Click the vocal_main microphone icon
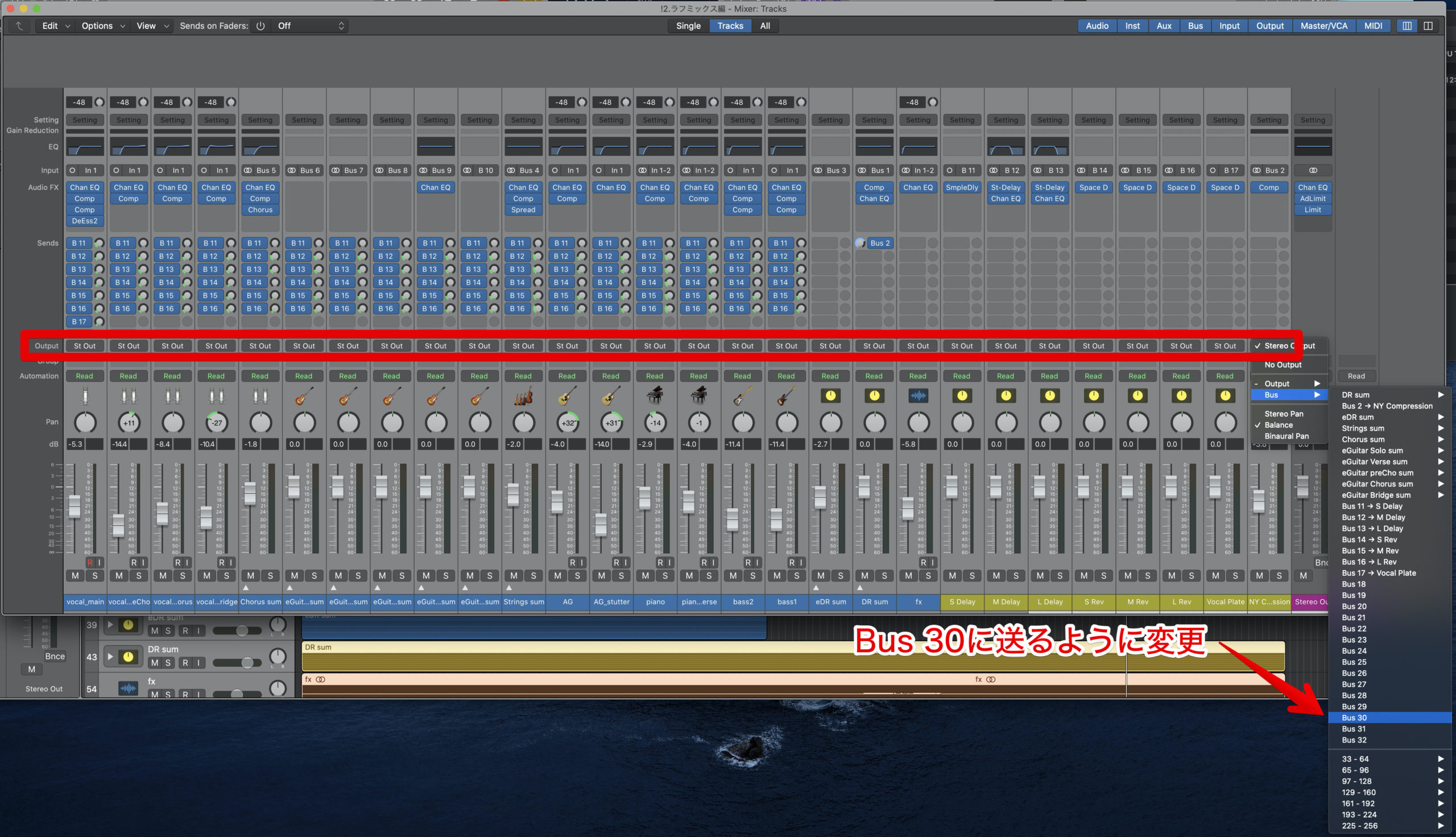Image resolution: width=1456 pixels, height=837 pixels. pos(85,395)
